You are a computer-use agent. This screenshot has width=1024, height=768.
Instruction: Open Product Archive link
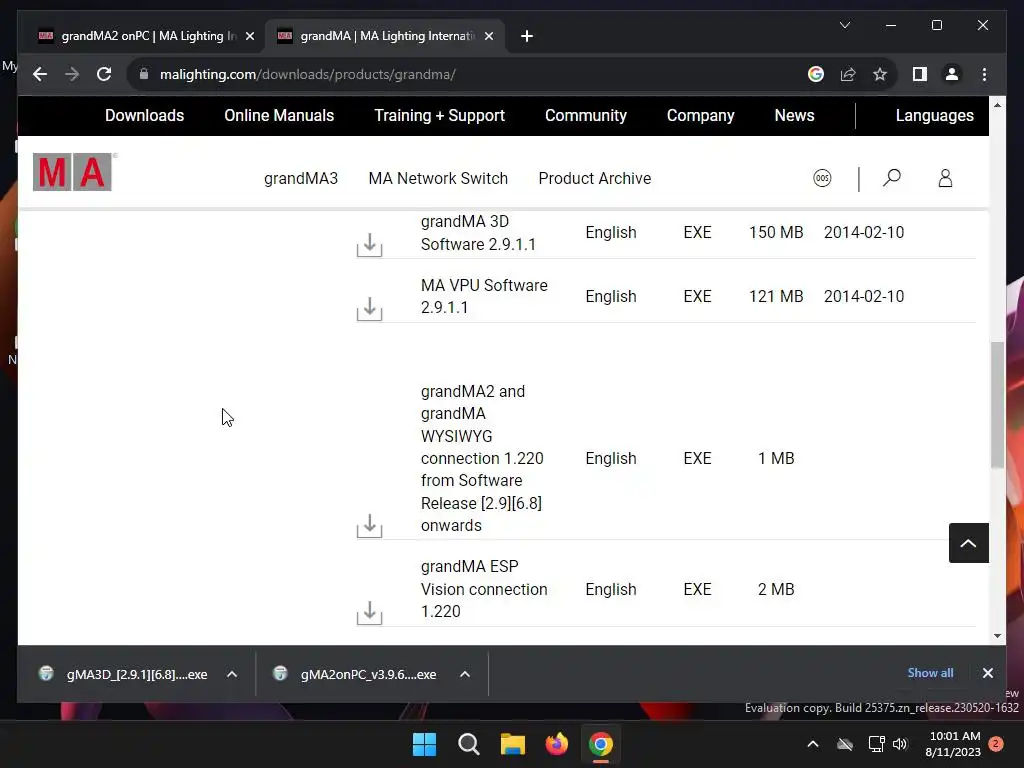pyautogui.click(x=595, y=178)
